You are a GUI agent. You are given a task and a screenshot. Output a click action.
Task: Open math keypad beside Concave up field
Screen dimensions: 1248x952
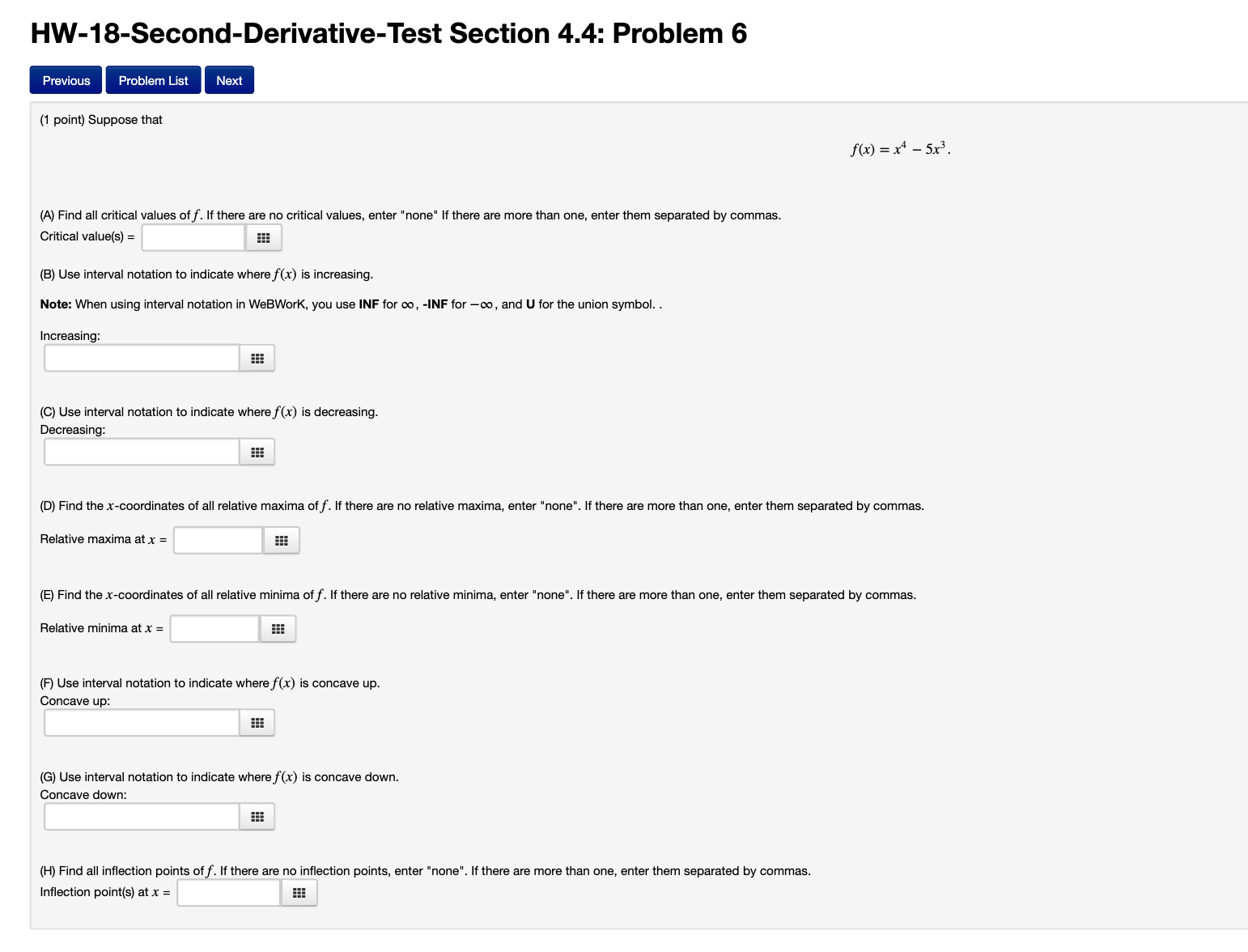coord(257,722)
